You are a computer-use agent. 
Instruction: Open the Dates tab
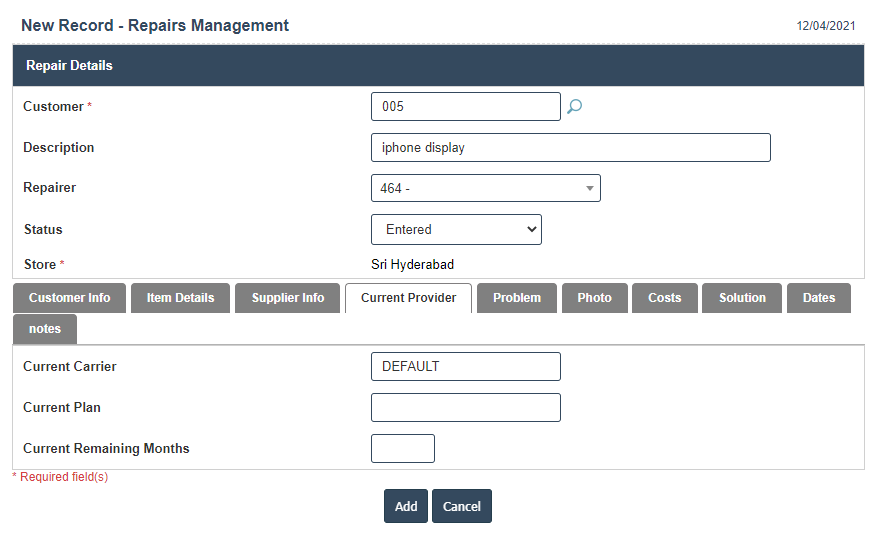coord(818,298)
